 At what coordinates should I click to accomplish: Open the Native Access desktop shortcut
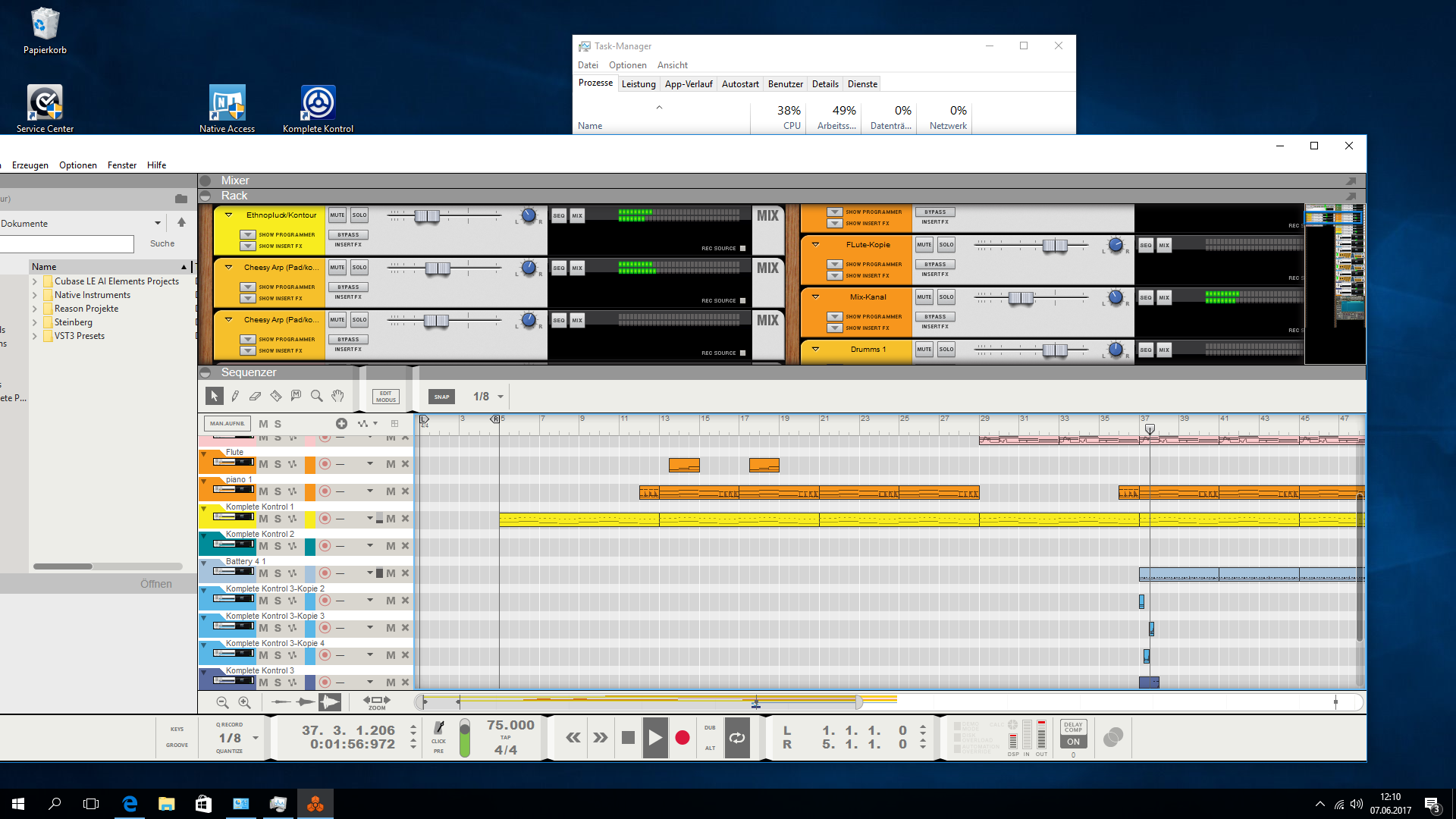click(x=227, y=108)
